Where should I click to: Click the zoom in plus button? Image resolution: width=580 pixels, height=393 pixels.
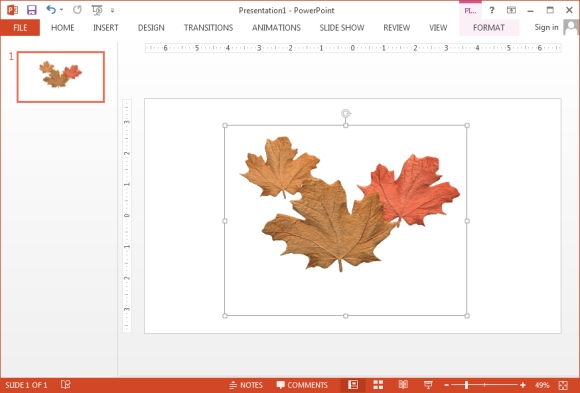(523, 385)
